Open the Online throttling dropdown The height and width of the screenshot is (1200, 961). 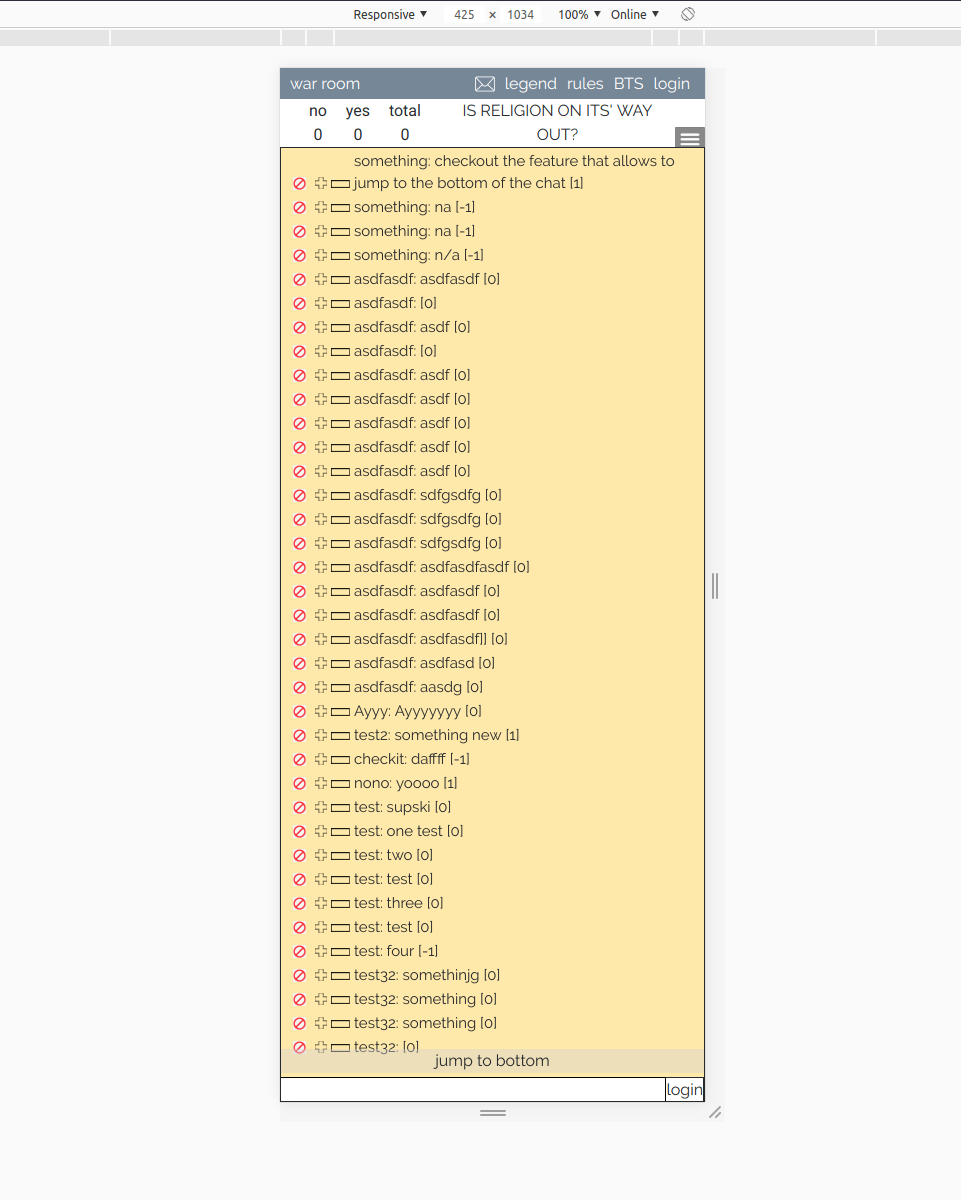pyautogui.click(x=635, y=14)
